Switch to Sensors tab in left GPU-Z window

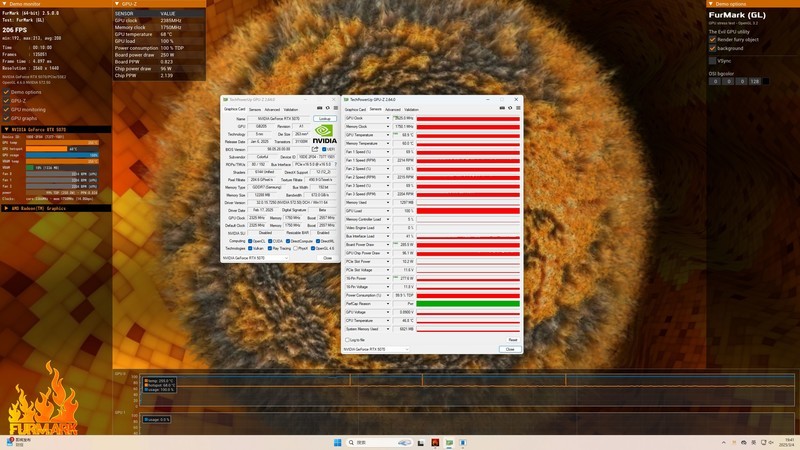coord(255,109)
